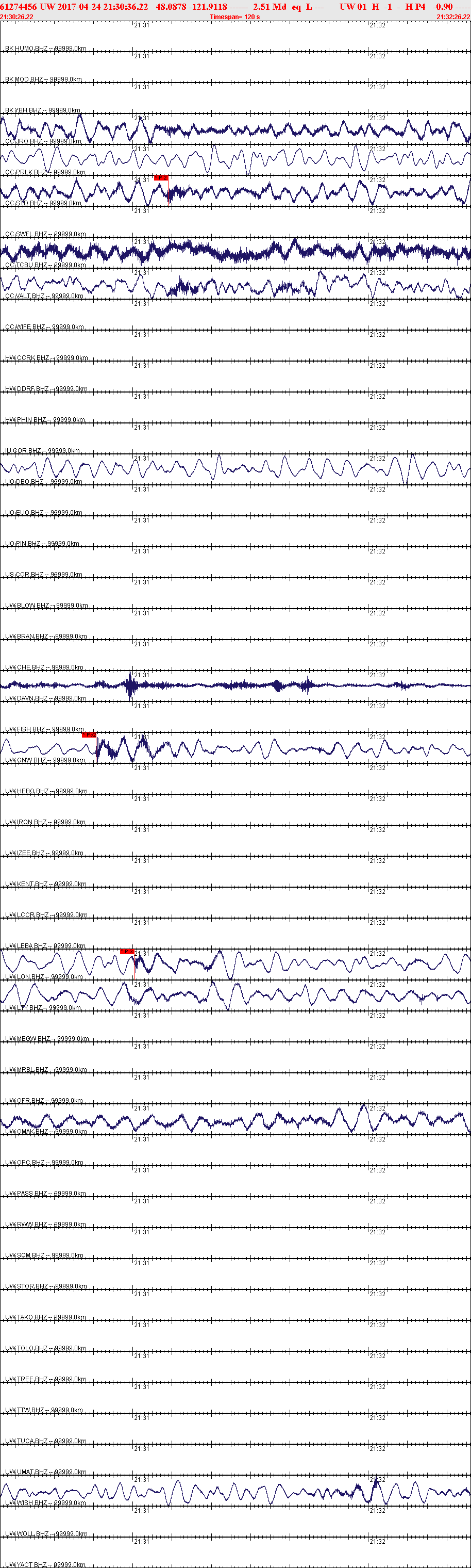
Task: Click the UO.DBO.BHZ station label
Action: tap(44, 481)
